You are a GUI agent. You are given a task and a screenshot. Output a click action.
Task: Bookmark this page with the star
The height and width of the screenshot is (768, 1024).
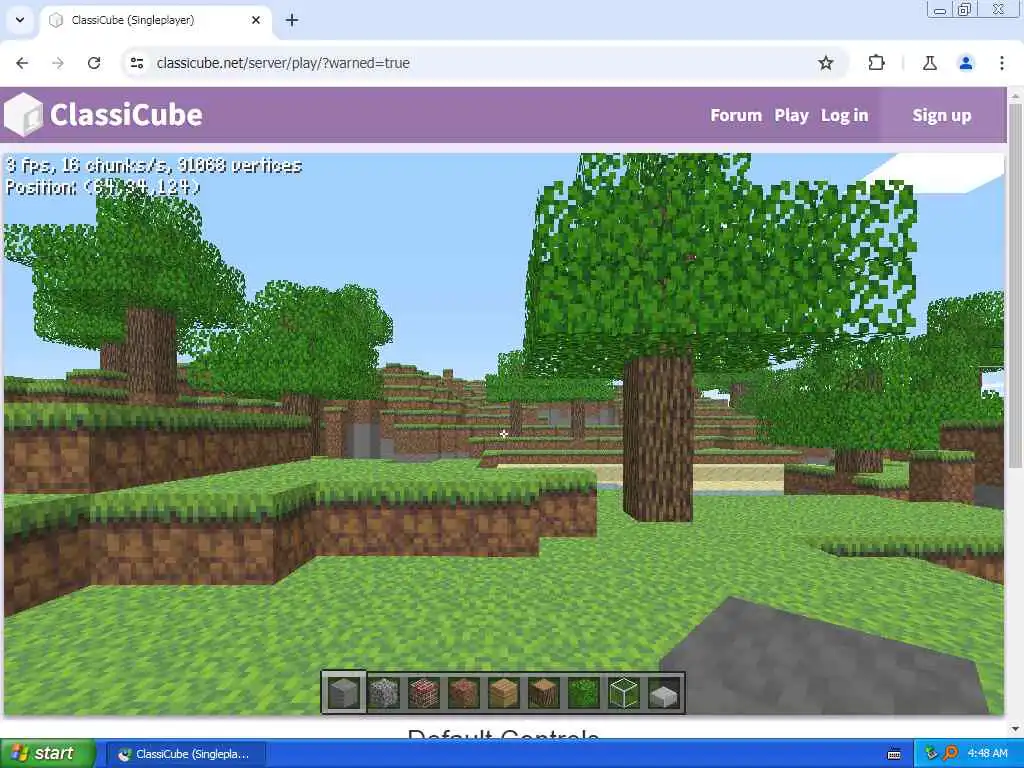click(x=825, y=63)
